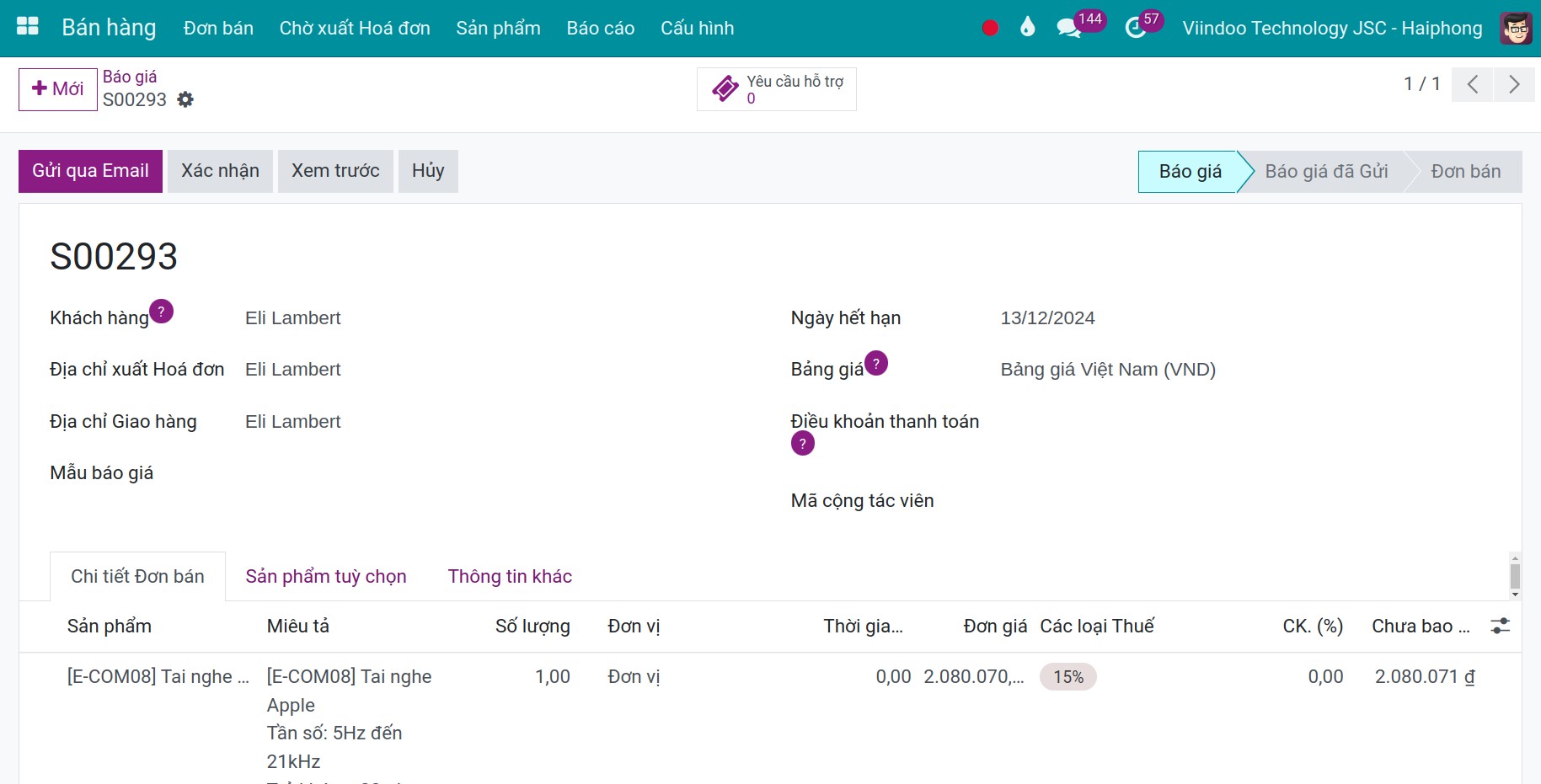Expand the Cấu hình menu
This screenshot has height=784, width=1541.
pyautogui.click(x=697, y=29)
